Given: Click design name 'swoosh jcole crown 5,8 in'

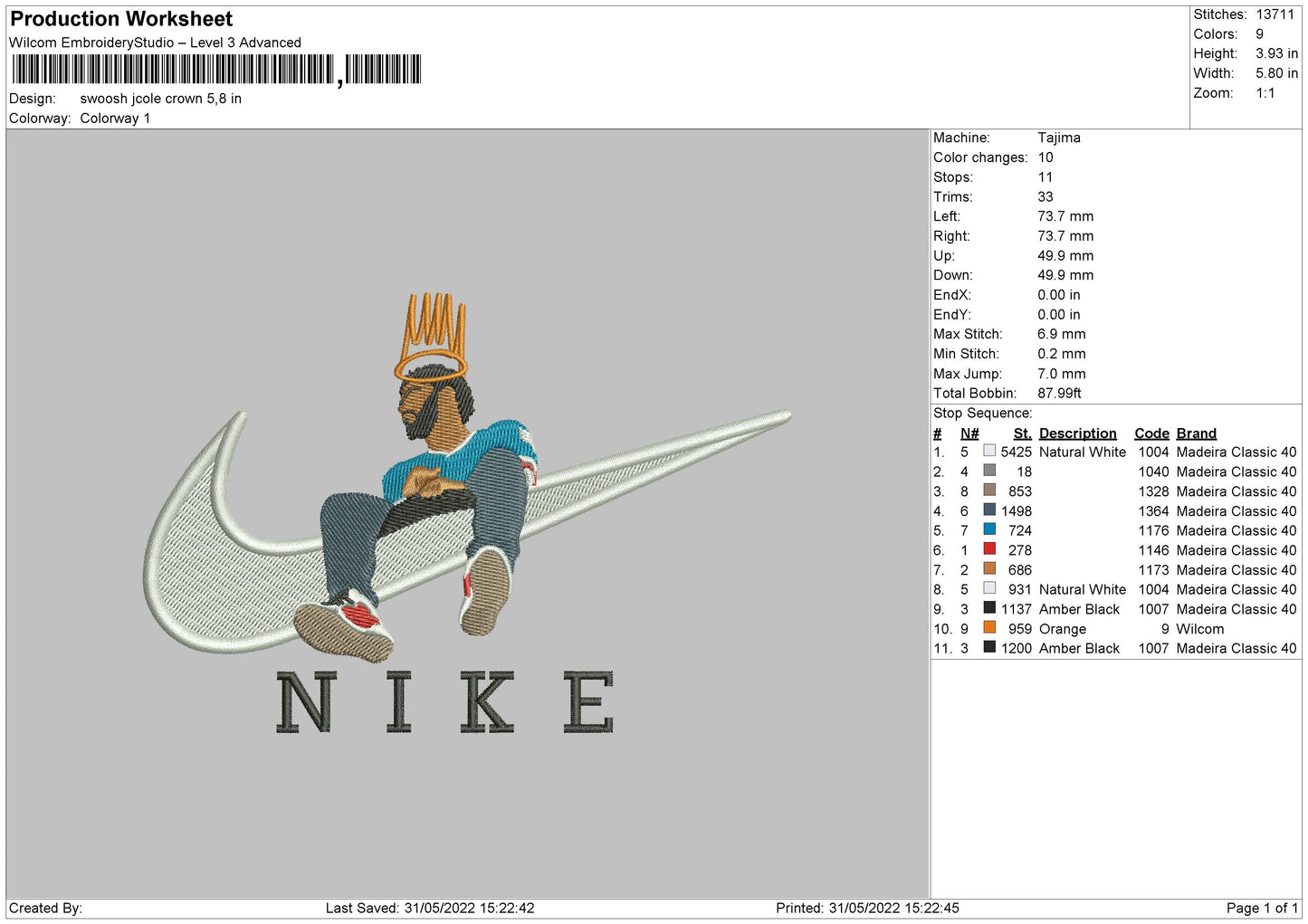Looking at the screenshot, I should click(160, 99).
